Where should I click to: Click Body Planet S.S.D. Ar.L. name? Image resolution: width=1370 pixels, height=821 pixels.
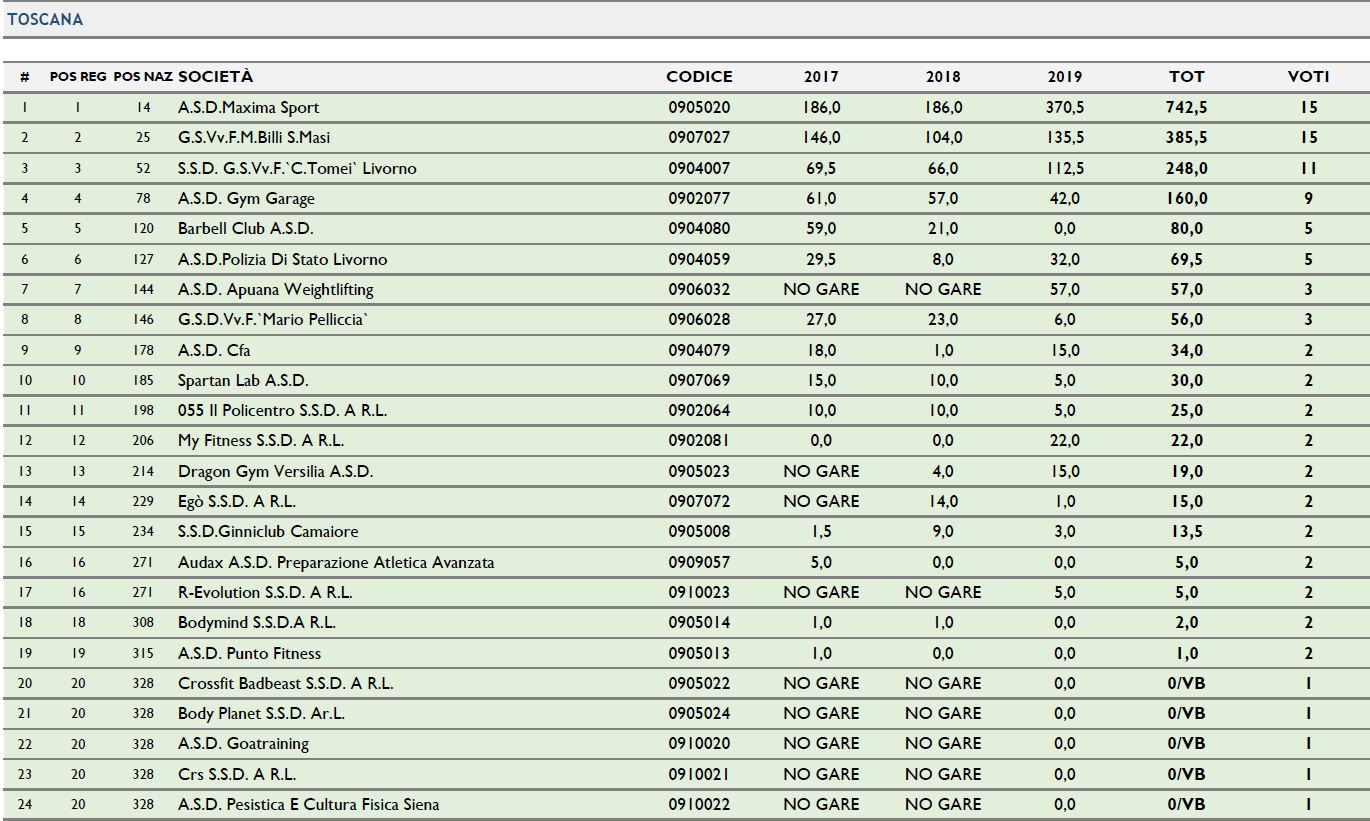[x=261, y=713]
